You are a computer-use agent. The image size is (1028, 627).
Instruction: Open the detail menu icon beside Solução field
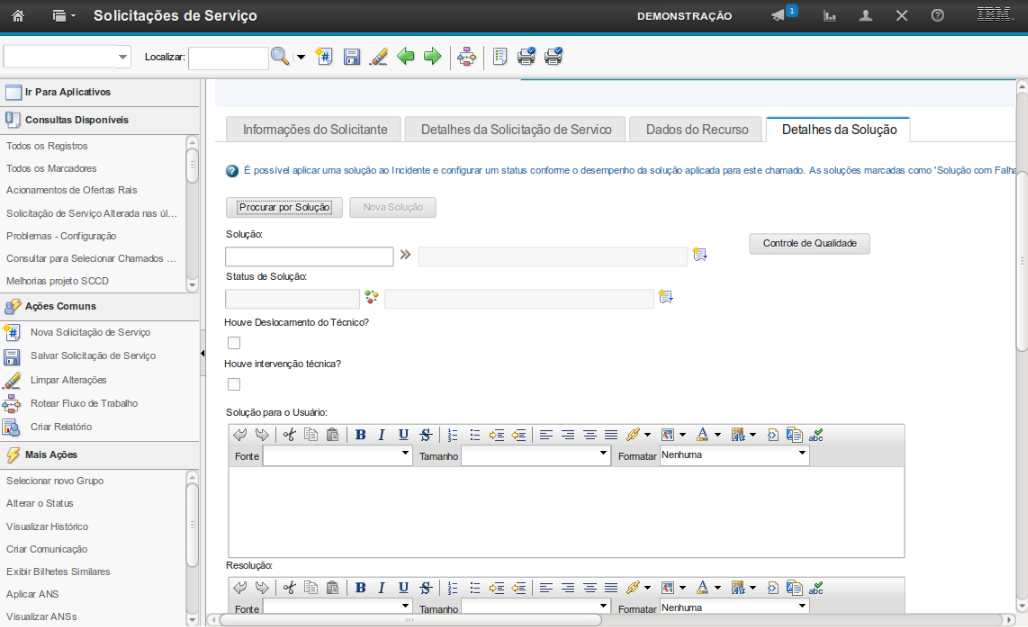tap(699, 255)
